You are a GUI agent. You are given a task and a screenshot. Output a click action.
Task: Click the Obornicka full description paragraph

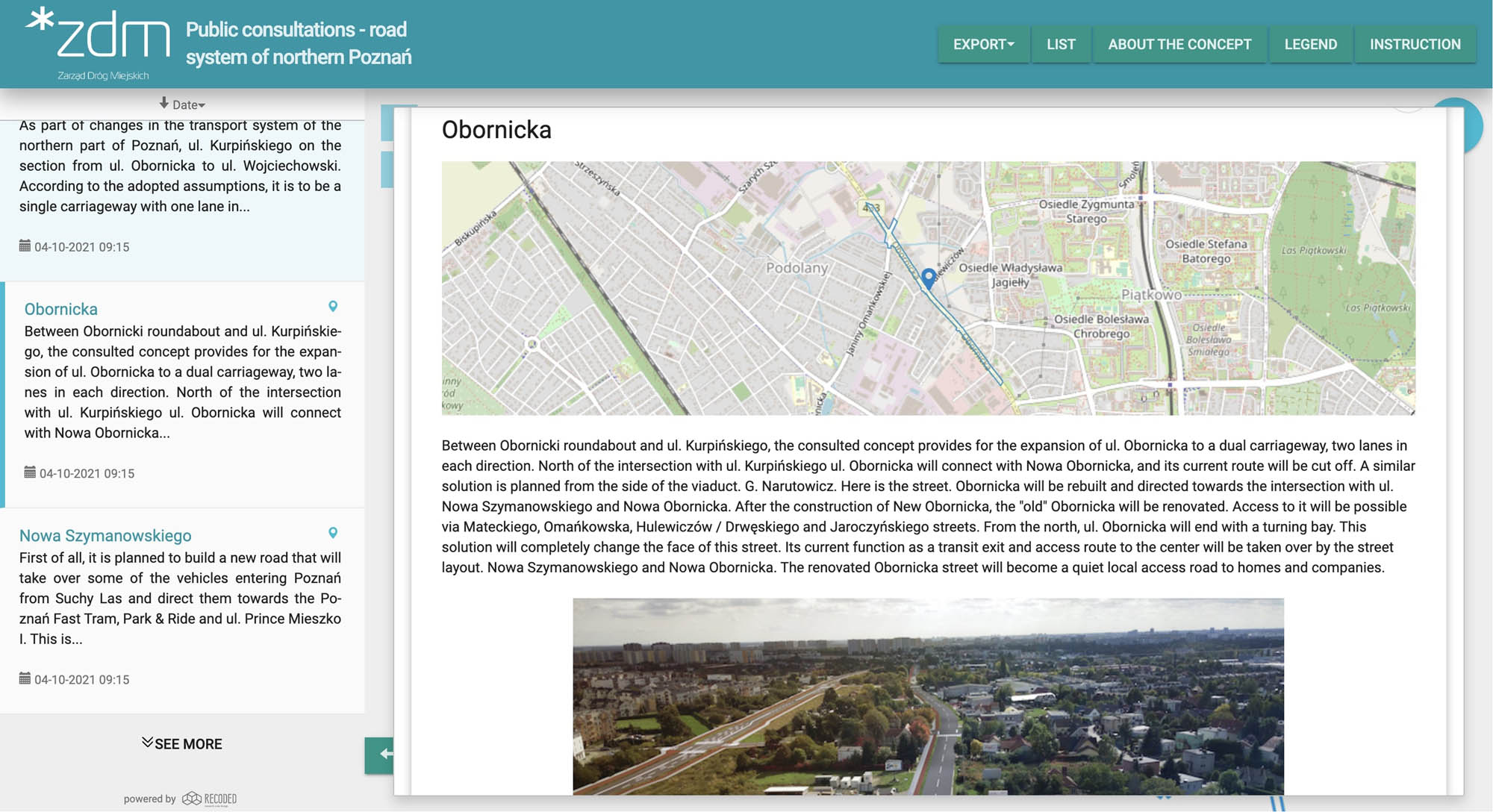pos(928,506)
